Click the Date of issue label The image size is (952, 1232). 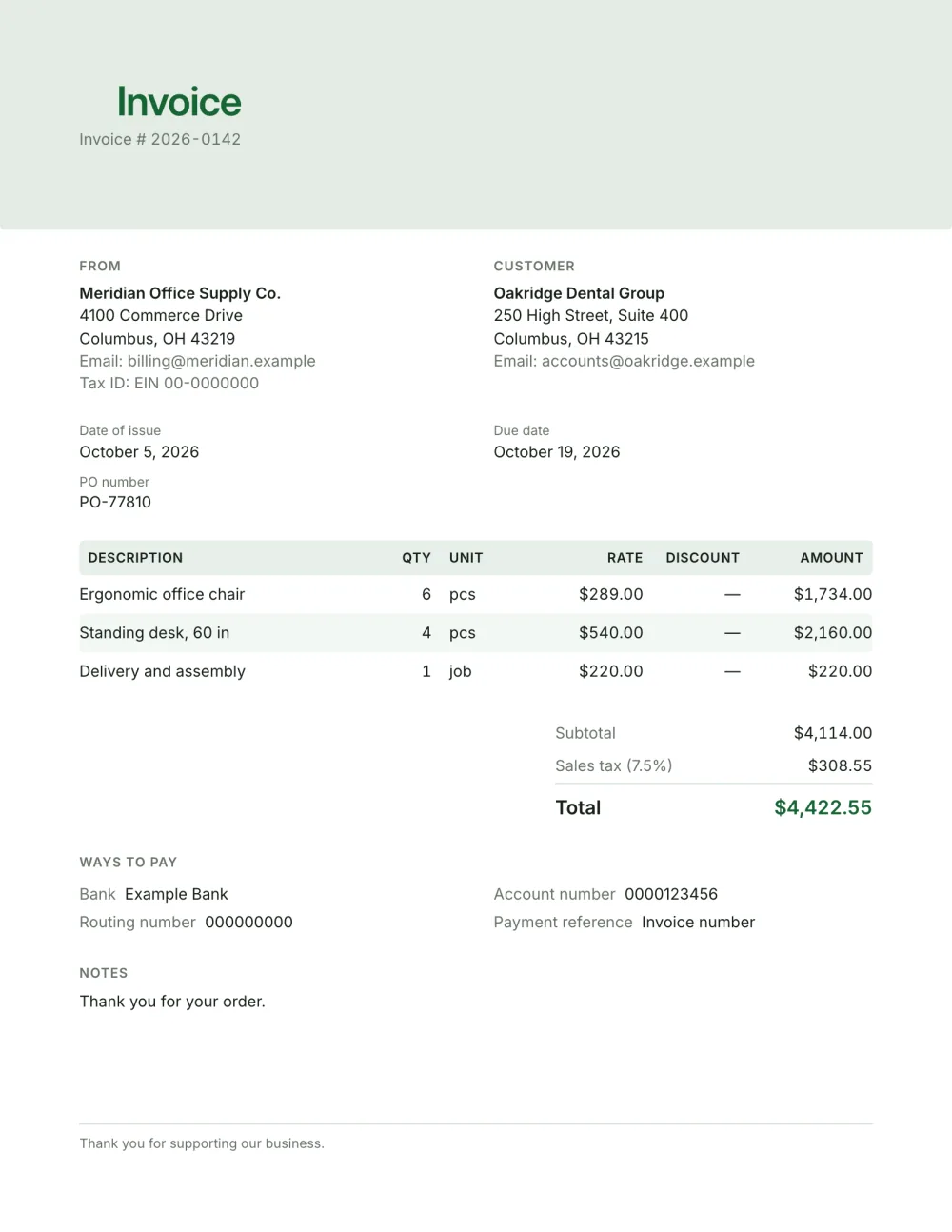120,430
